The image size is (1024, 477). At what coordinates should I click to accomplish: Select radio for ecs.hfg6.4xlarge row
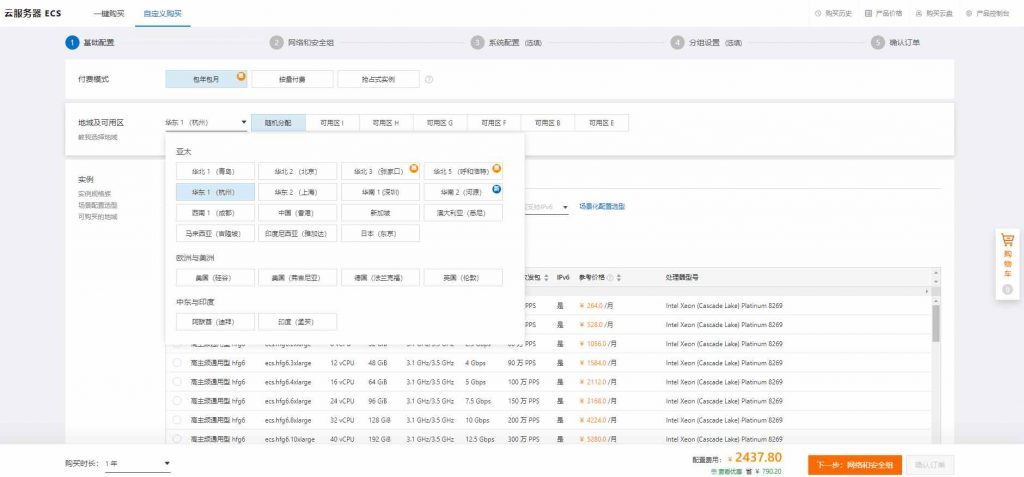(177, 382)
